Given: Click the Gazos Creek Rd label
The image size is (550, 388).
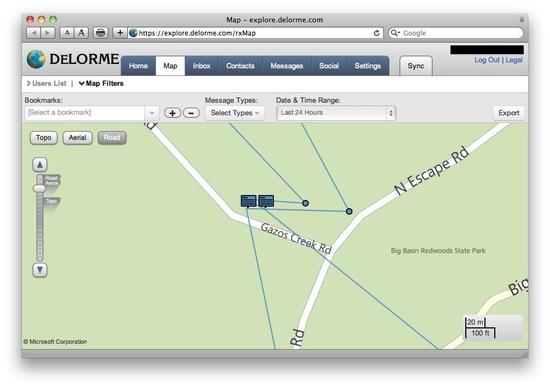Looking at the screenshot, I should tap(296, 239).
